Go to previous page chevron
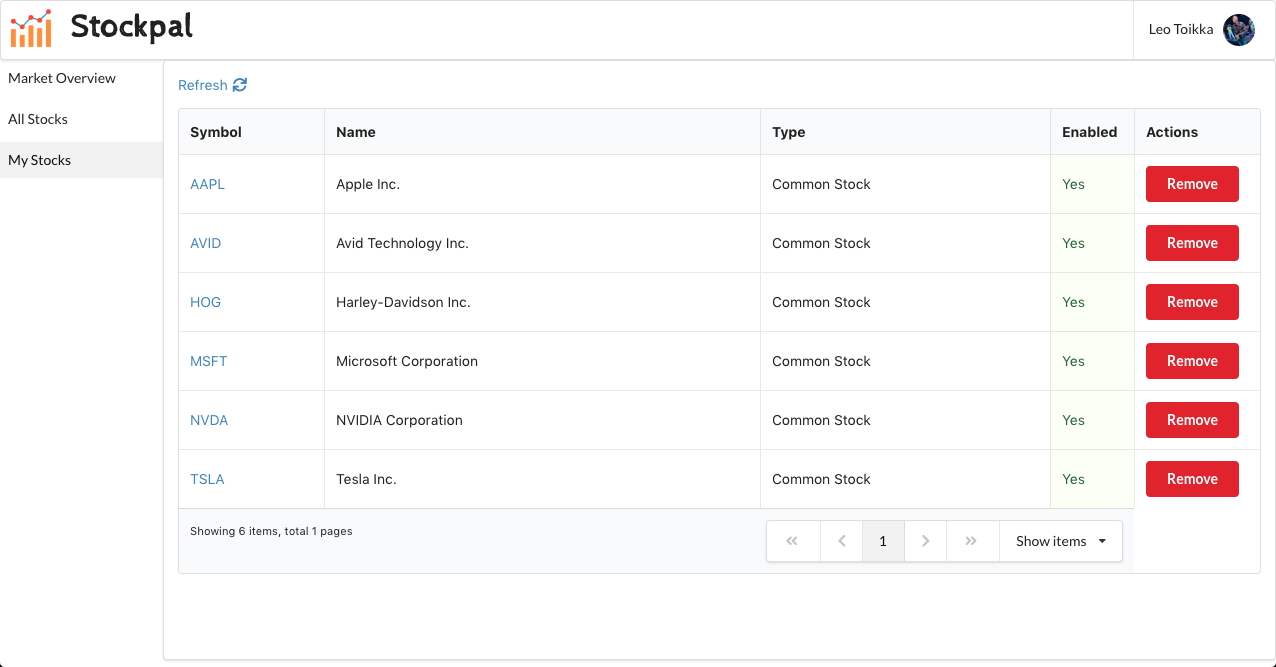The width and height of the screenshot is (1276, 667). click(x=842, y=541)
